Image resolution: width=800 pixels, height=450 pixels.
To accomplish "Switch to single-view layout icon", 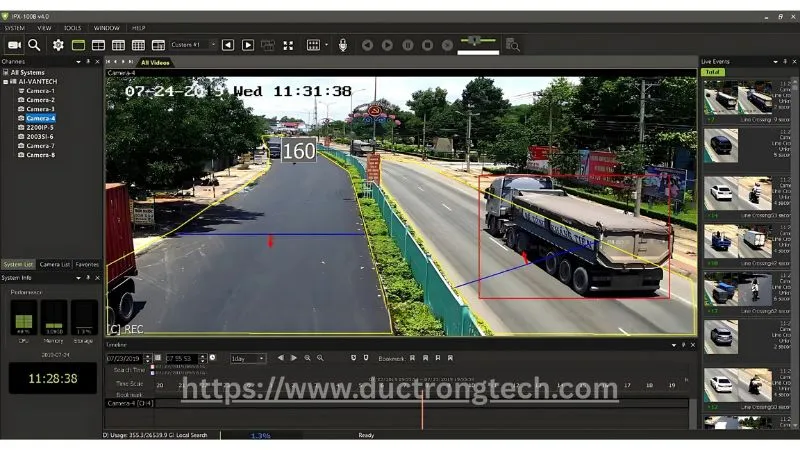I will [78, 45].
